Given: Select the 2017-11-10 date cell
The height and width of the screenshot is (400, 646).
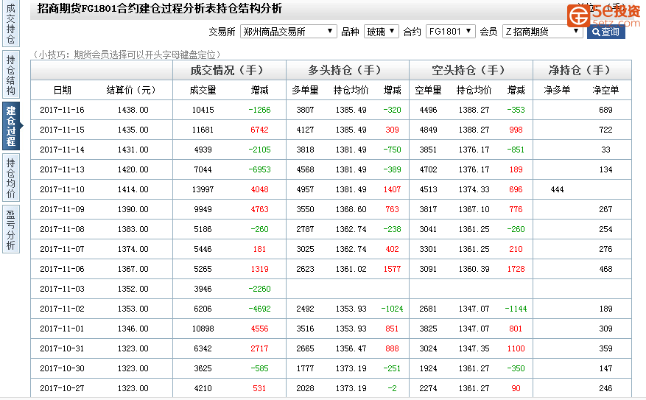Looking at the screenshot, I should click(x=62, y=189).
